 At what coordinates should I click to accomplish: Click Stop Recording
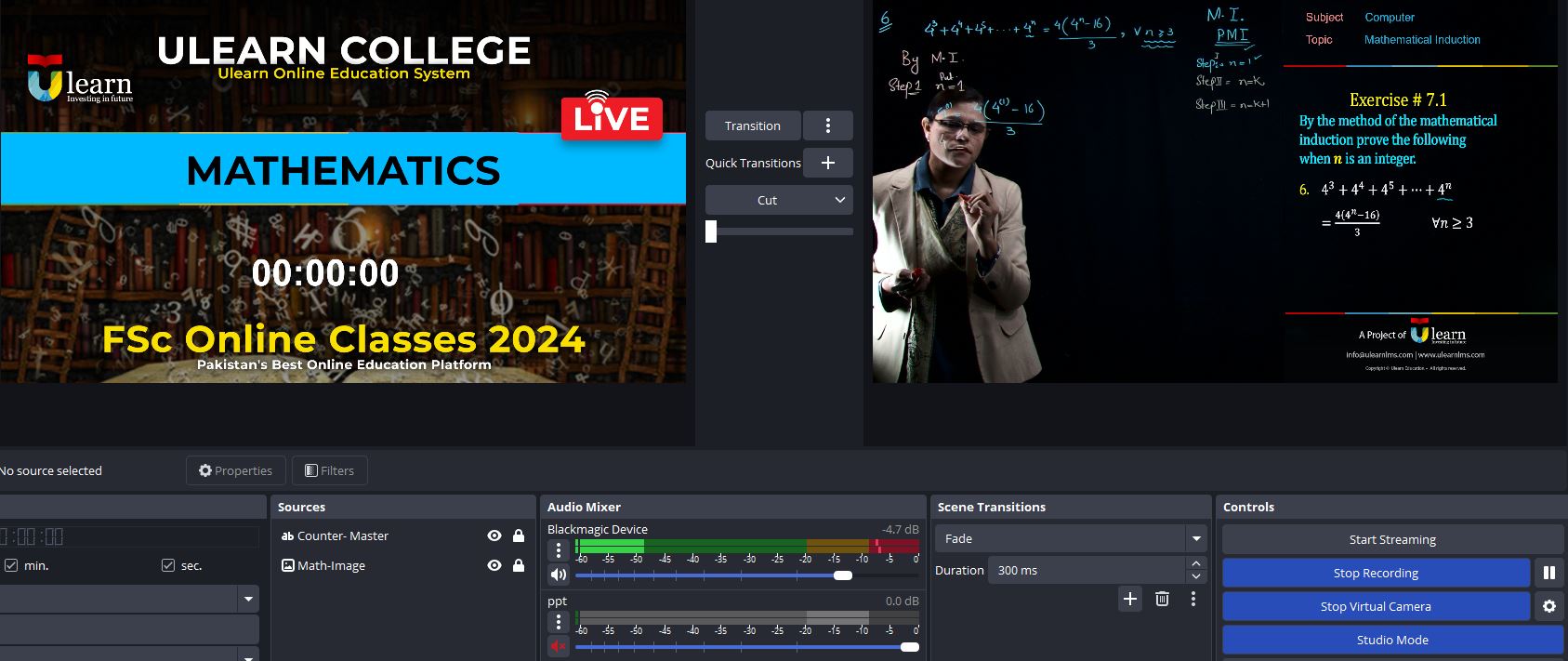pos(1376,573)
